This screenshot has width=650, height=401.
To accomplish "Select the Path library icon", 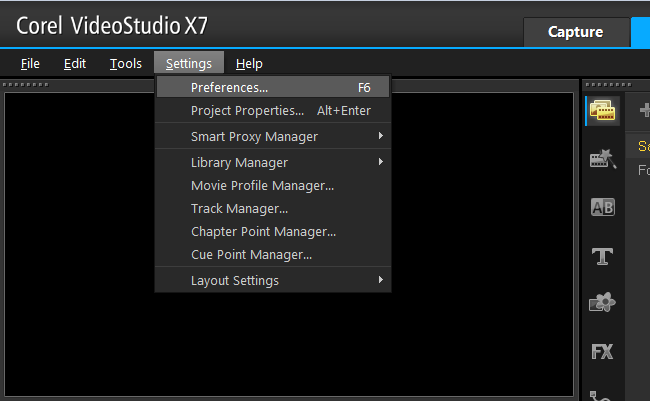I will [x=601, y=395].
